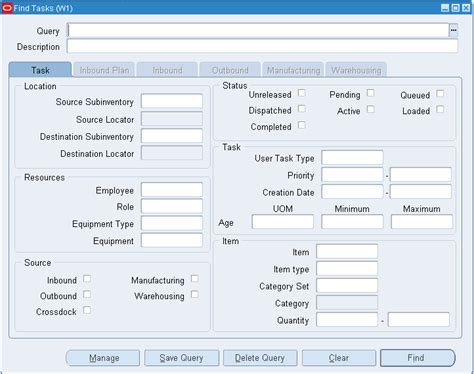
Task: Click the Oracle logo icon in title bar
Action: coord(7,8)
